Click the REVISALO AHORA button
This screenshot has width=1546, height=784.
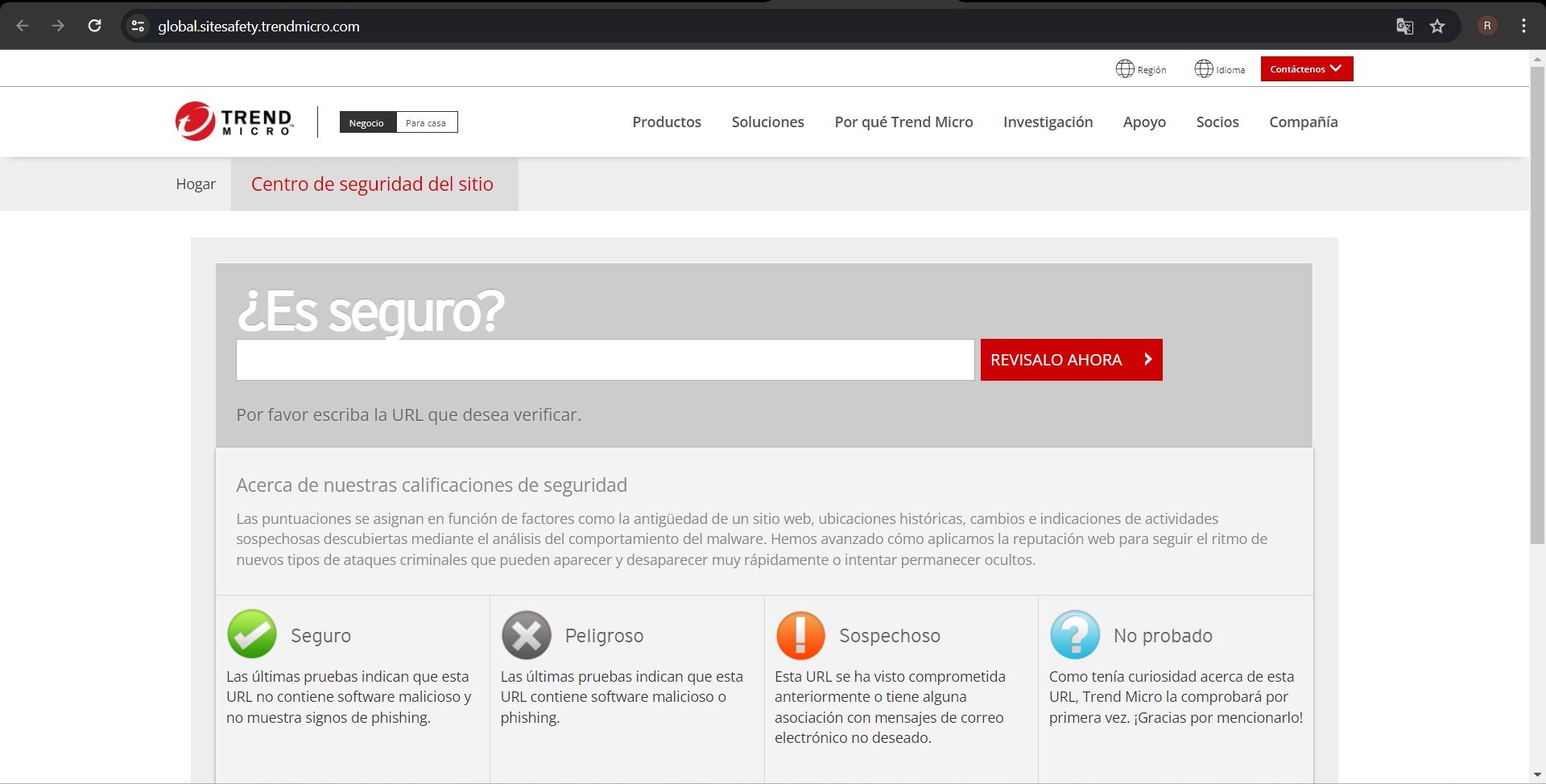[1071, 360]
